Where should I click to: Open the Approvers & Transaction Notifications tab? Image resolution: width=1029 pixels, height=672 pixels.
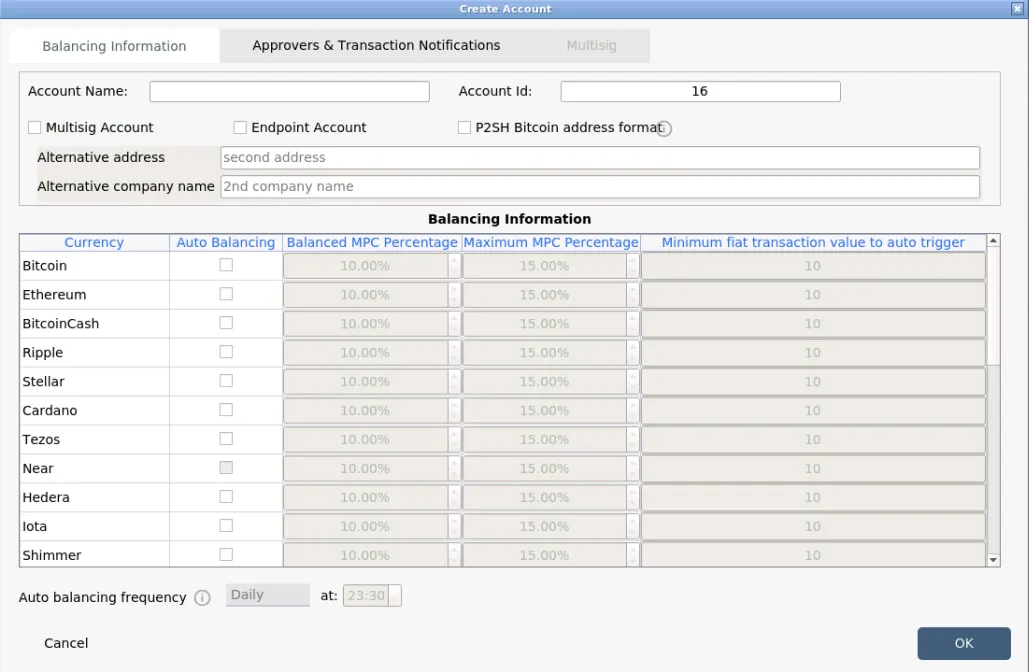pyautogui.click(x=376, y=45)
